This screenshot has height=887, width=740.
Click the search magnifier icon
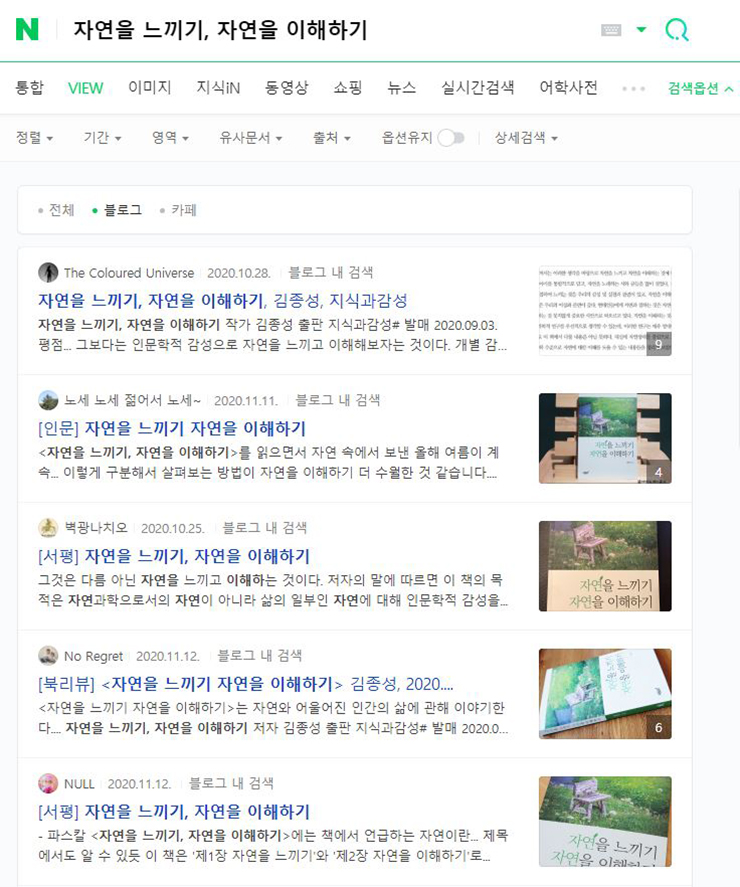[x=676, y=29]
